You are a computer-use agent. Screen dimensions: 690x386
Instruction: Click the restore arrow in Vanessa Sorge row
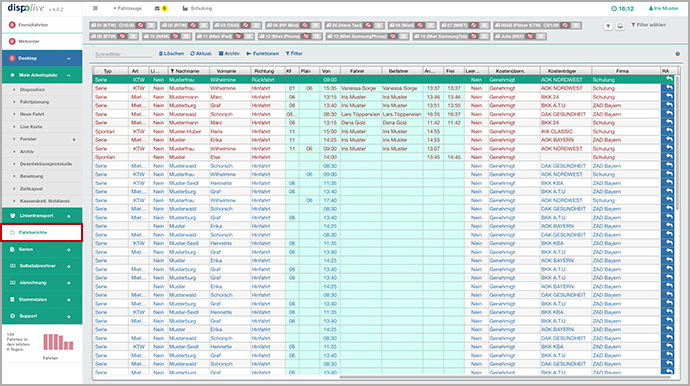pos(669,88)
